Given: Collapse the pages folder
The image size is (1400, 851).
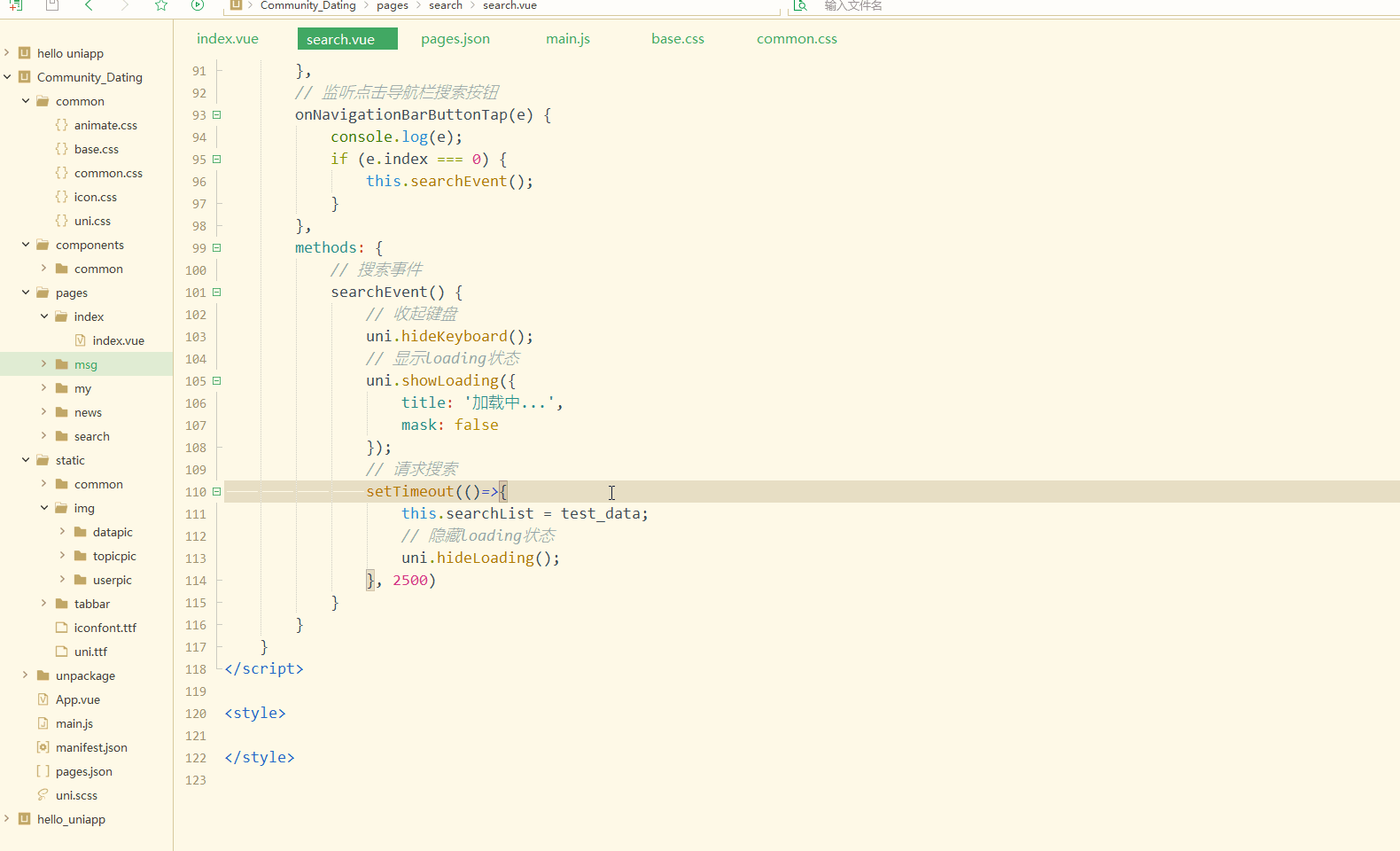Looking at the screenshot, I should (x=26, y=293).
